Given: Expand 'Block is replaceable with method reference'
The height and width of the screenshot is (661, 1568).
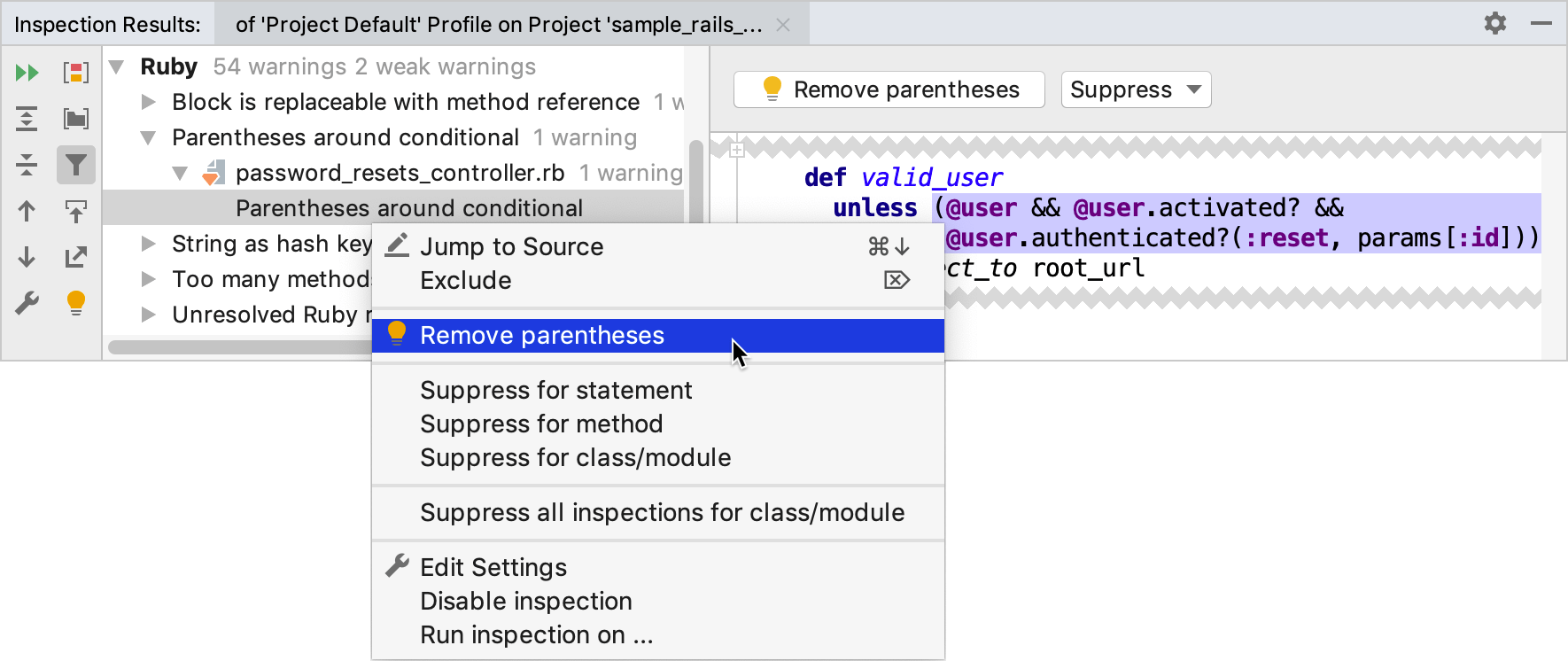Looking at the screenshot, I should (x=149, y=102).
